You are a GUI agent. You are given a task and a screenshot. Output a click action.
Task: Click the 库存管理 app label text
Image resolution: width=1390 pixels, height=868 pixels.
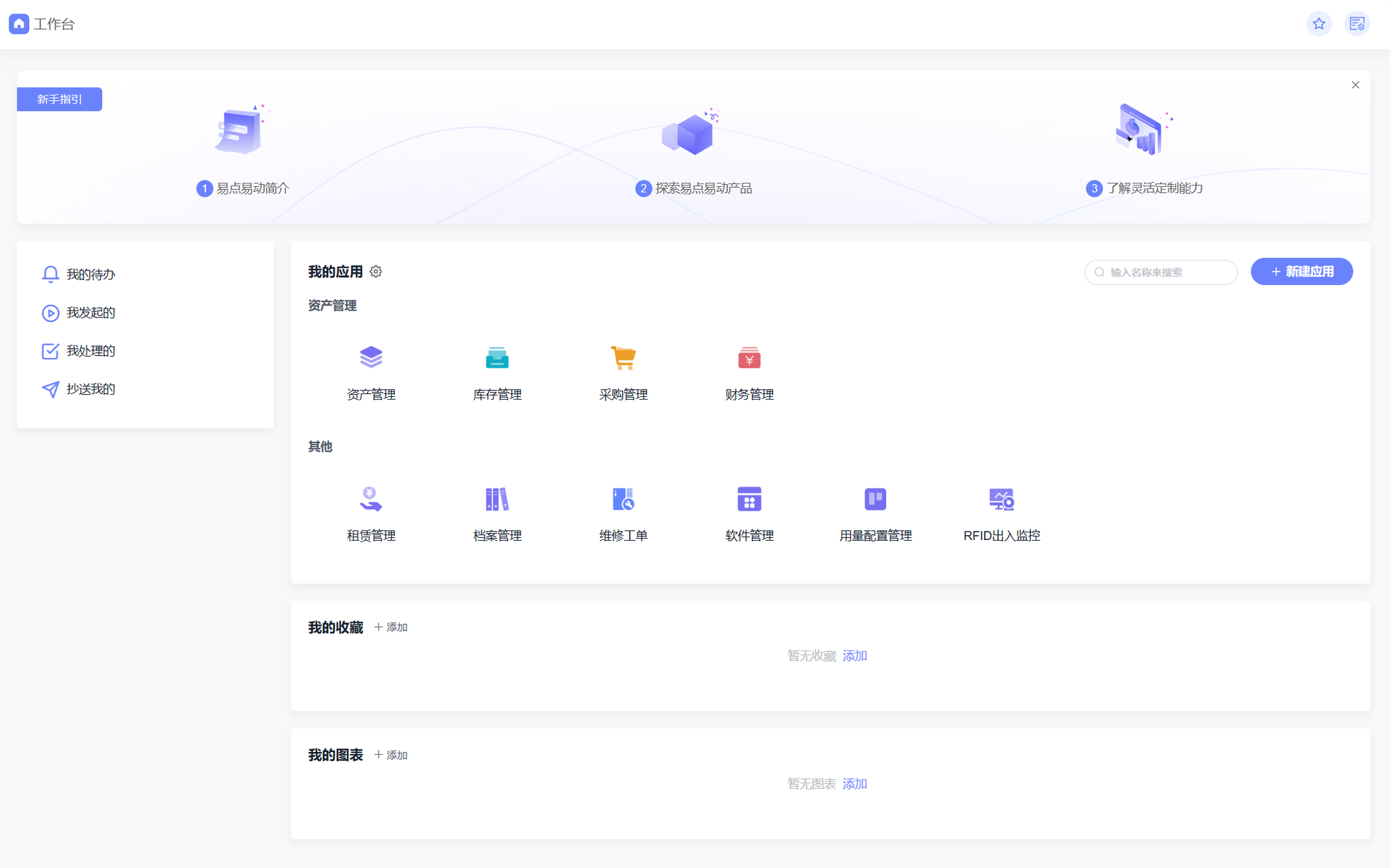[x=497, y=395]
